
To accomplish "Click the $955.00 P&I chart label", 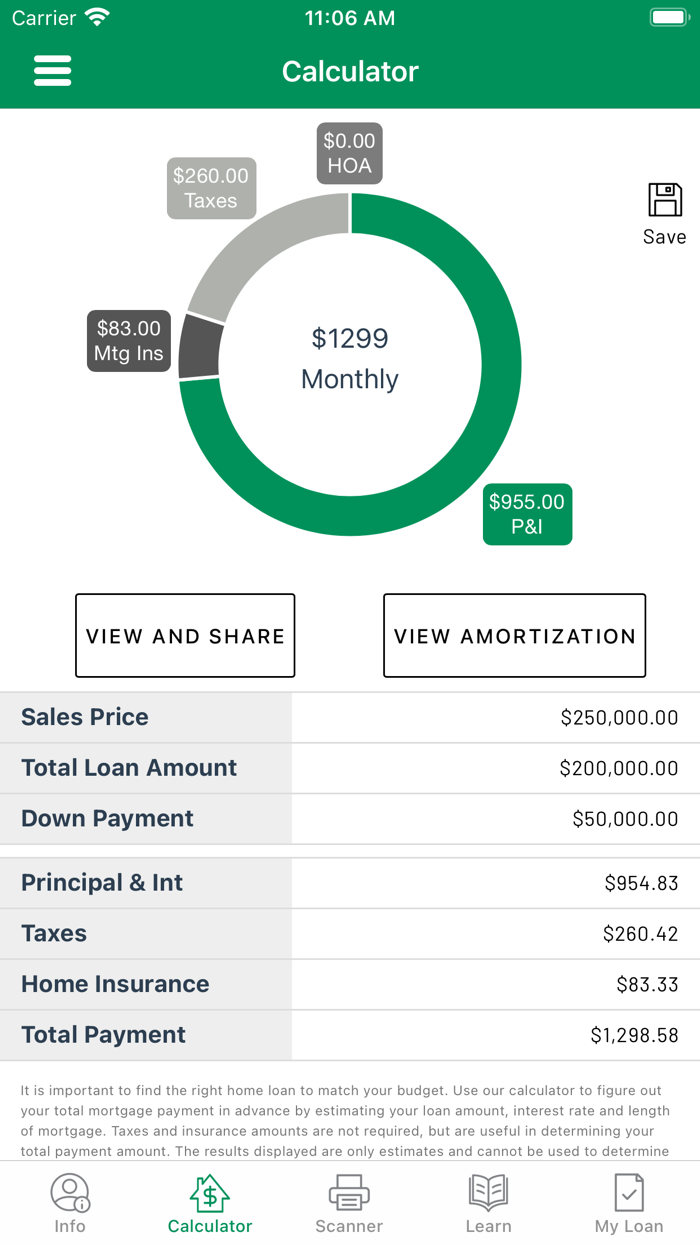I will tap(527, 514).
